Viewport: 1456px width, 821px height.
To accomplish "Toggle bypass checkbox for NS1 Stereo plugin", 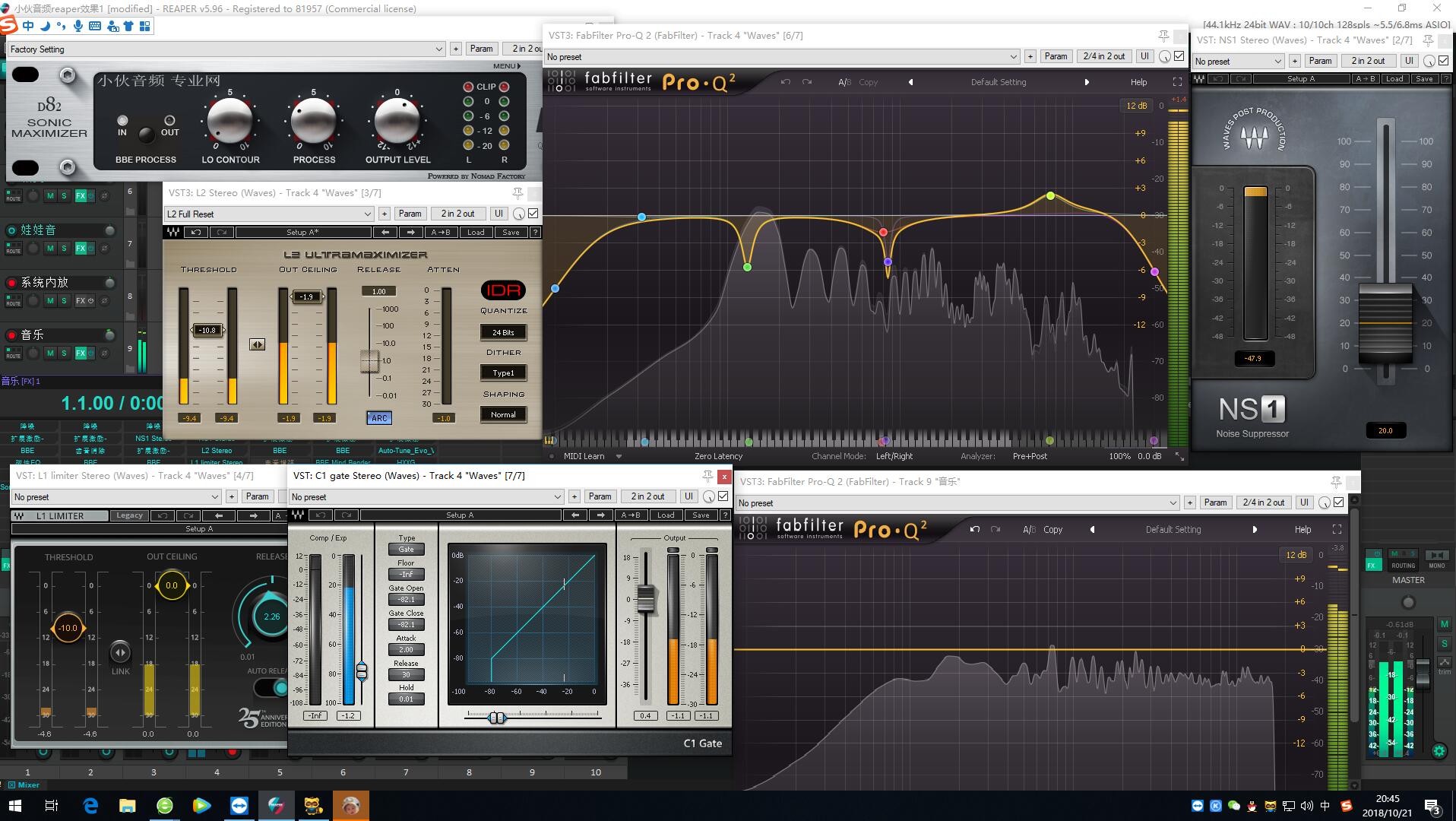I will [x=1444, y=61].
